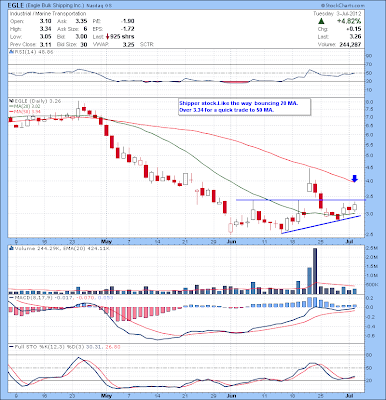Click the blue Shipper stock annotation text box

pyautogui.click(x=245, y=107)
